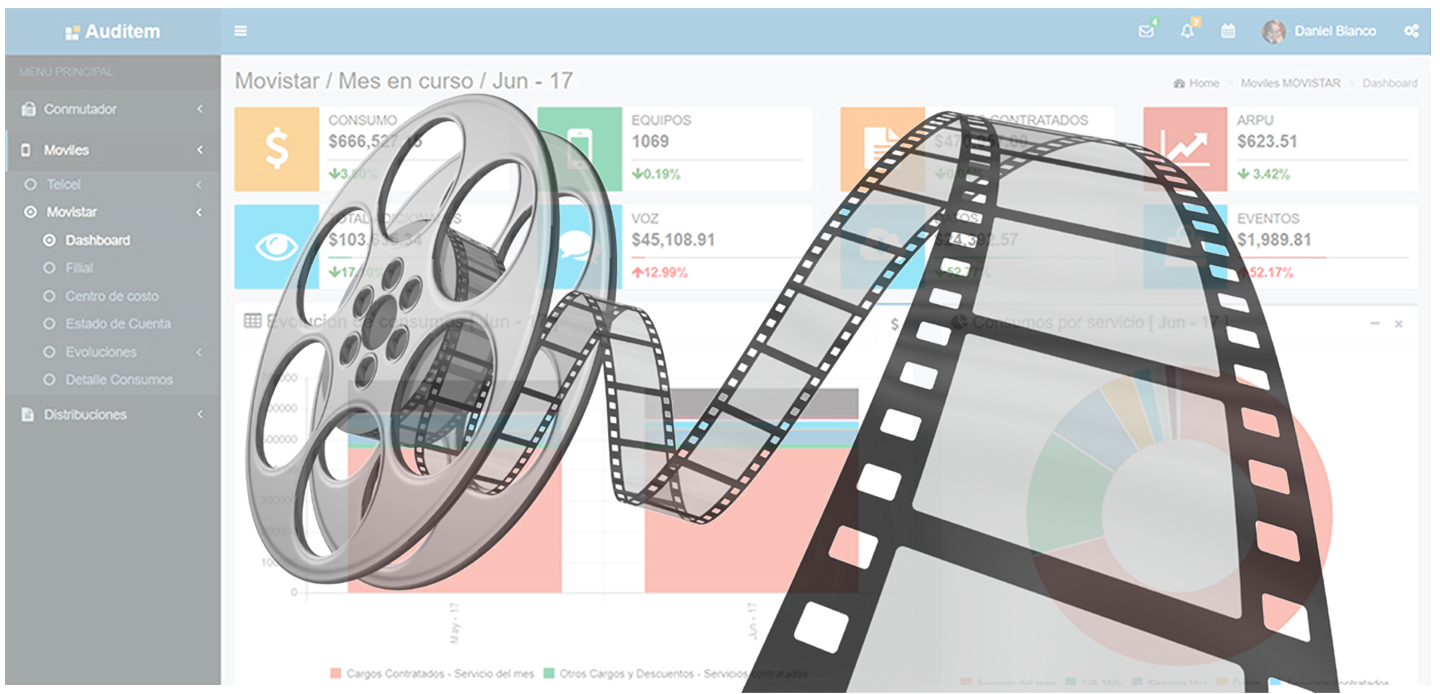Open the Telcel submenu item
Image resolution: width=1440 pixels, height=694 pixels.
[63, 185]
